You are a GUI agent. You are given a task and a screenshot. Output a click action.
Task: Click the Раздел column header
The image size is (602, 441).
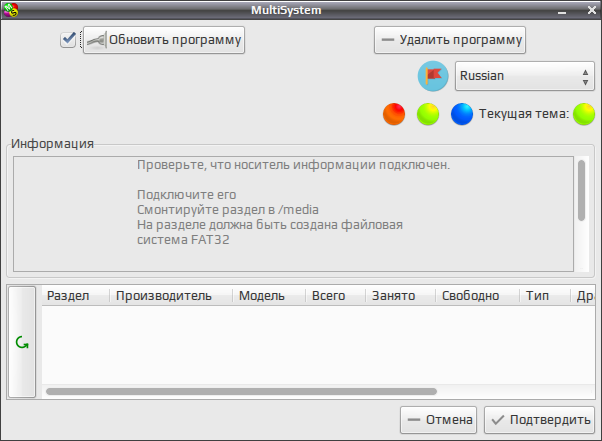[x=75, y=296]
